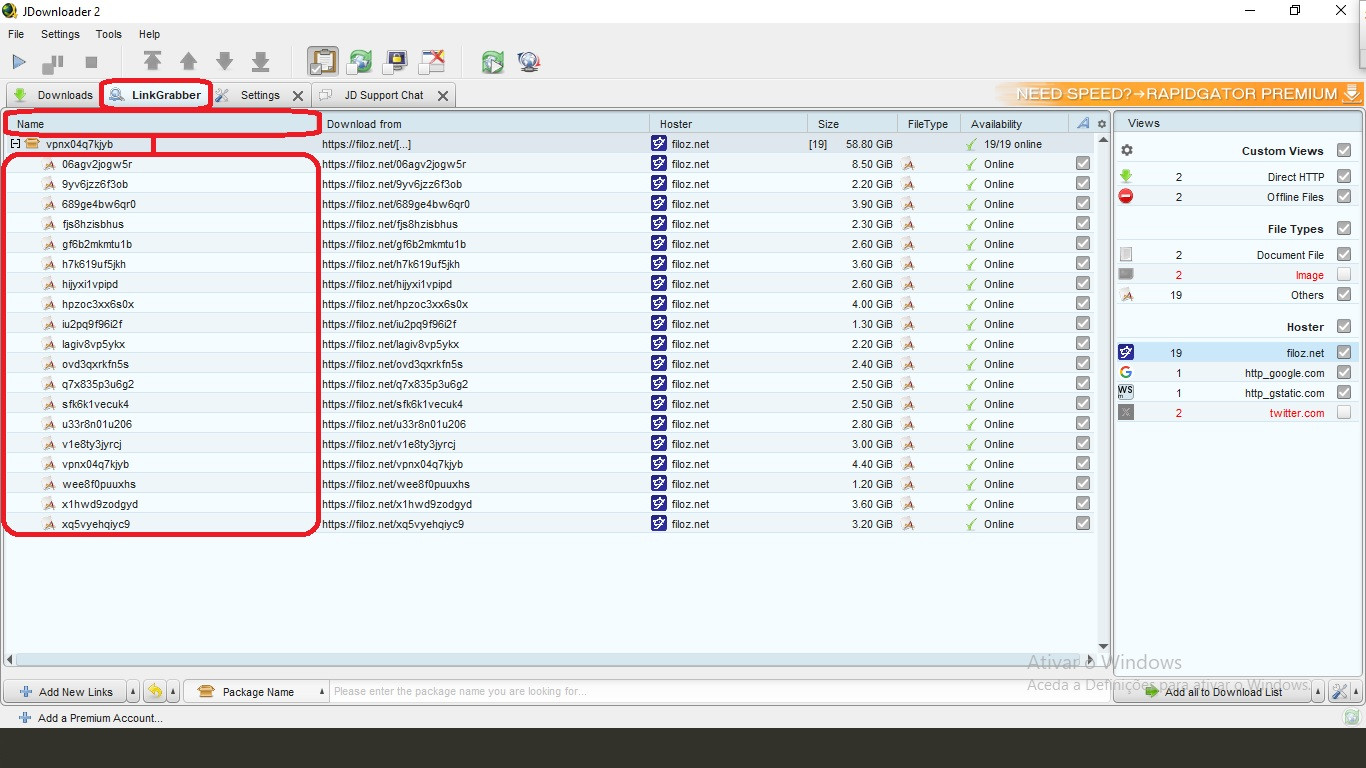Click the Direct HTTP green arrow icon
1366x768 pixels.
coord(1126,176)
